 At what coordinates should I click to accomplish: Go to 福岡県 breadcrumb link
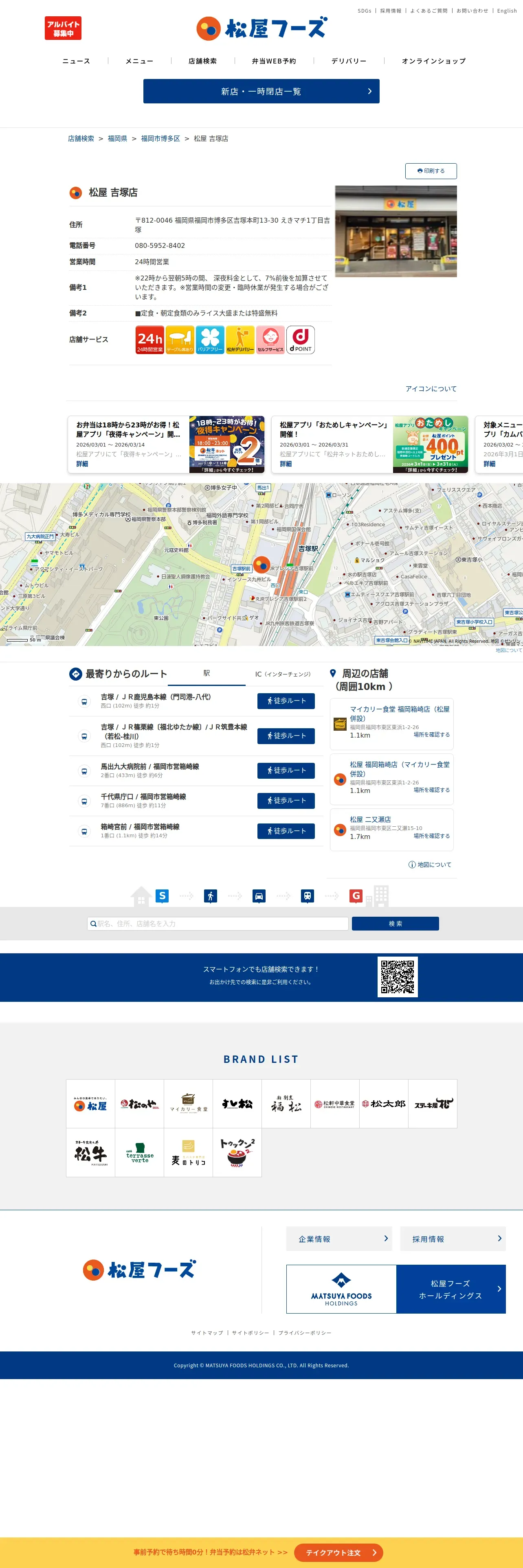(117, 139)
